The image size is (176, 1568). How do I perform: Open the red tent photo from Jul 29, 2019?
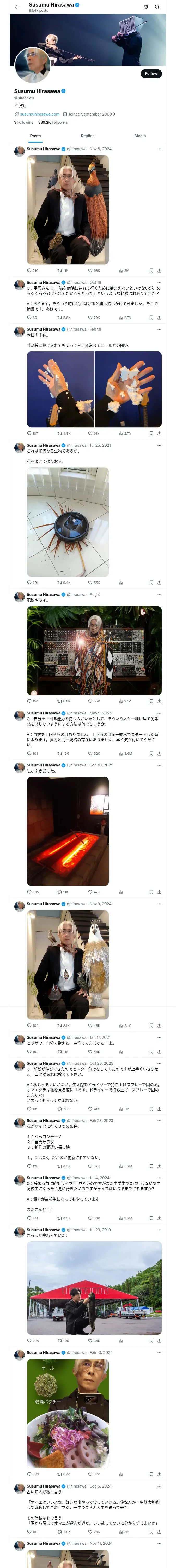point(94,1287)
